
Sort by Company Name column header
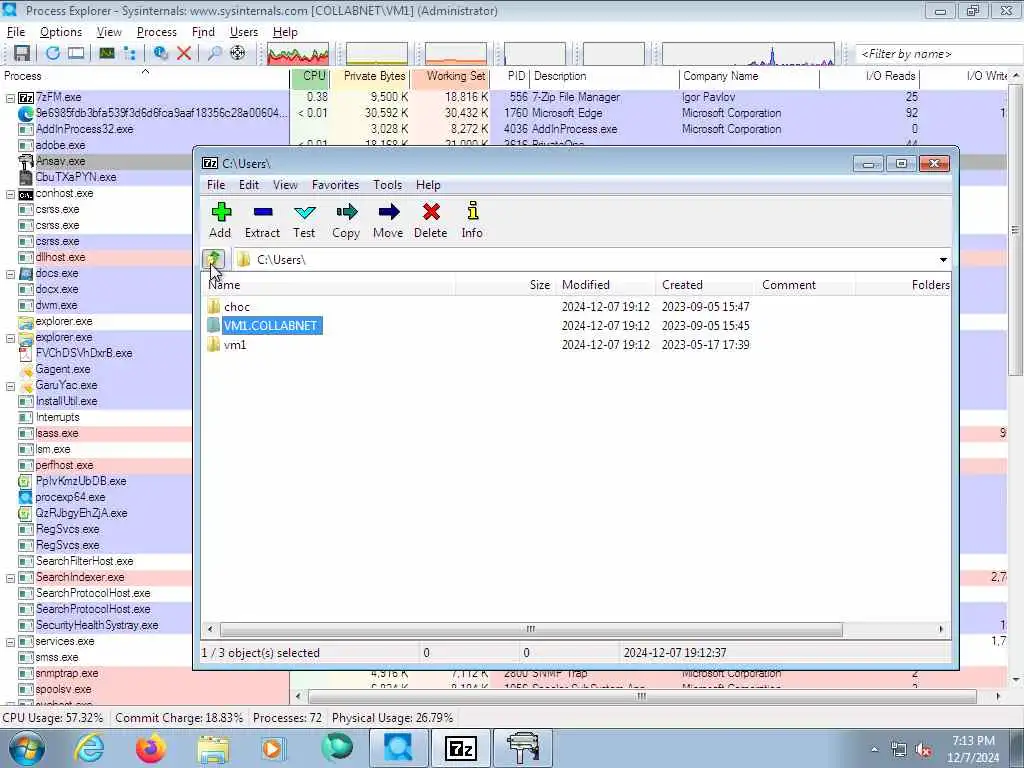coord(749,76)
